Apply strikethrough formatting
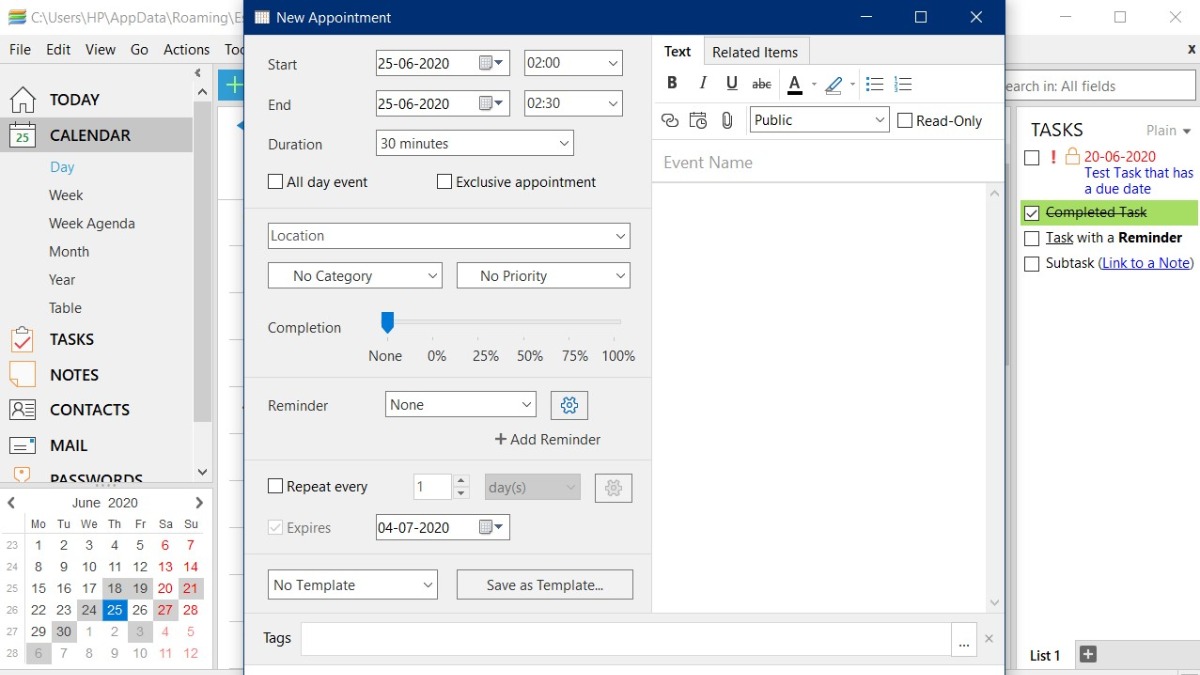The image size is (1200, 675). (x=762, y=84)
